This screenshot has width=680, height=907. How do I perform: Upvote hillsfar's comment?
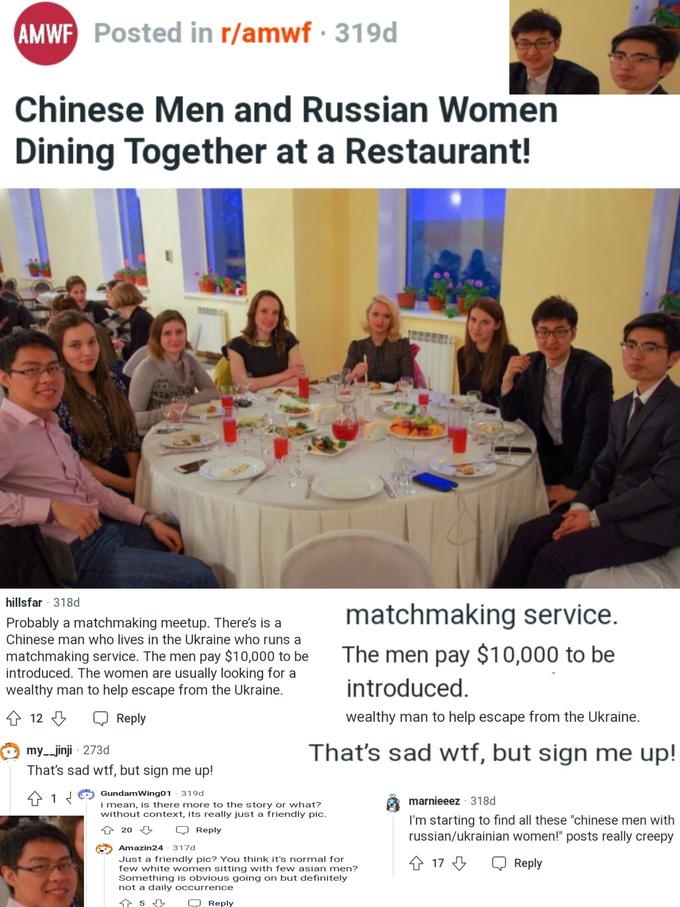click(x=13, y=718)
